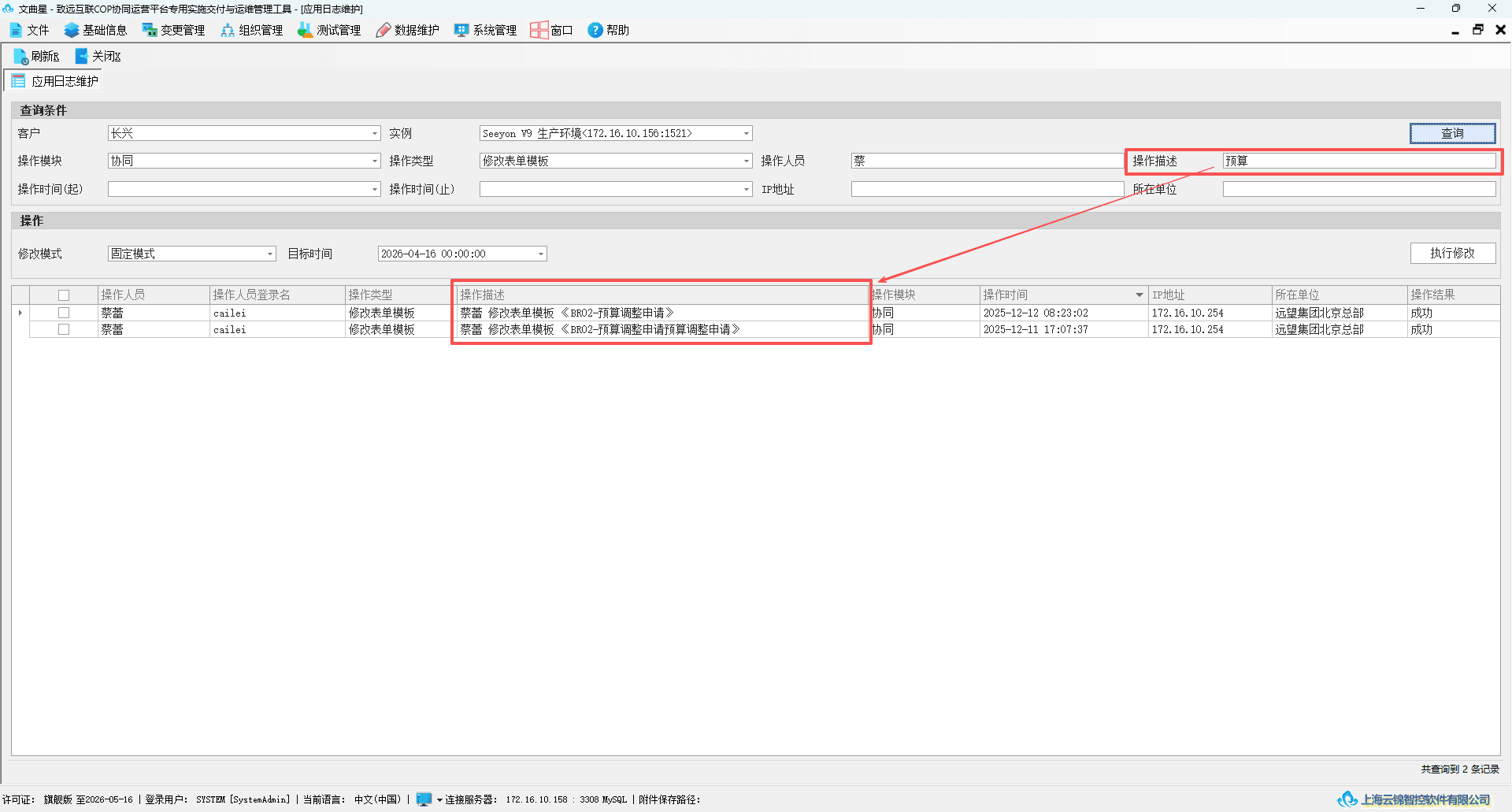The width and height of the screenshot is (1512, 812).
Task: Switch to the 应用日志维护 tab
Action: pyautogui.click(x=54, y=81)
